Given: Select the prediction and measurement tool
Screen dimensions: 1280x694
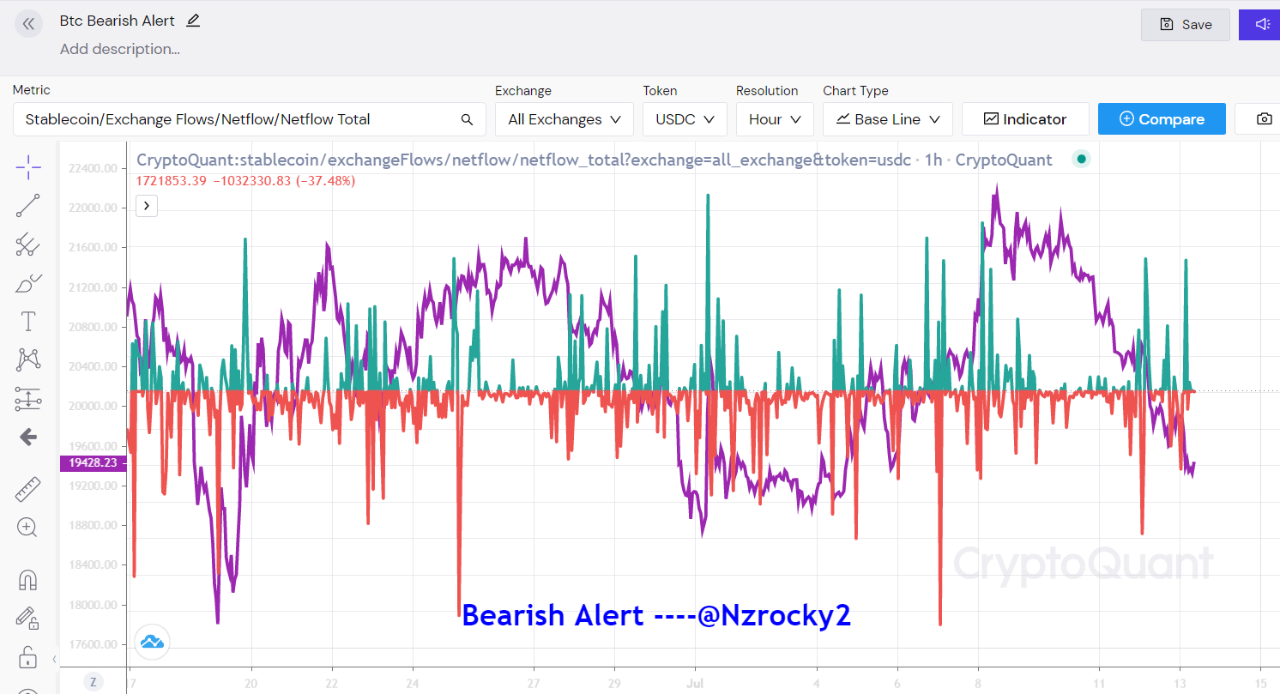Looking at the screenshot, I should (x=28, y=399).
